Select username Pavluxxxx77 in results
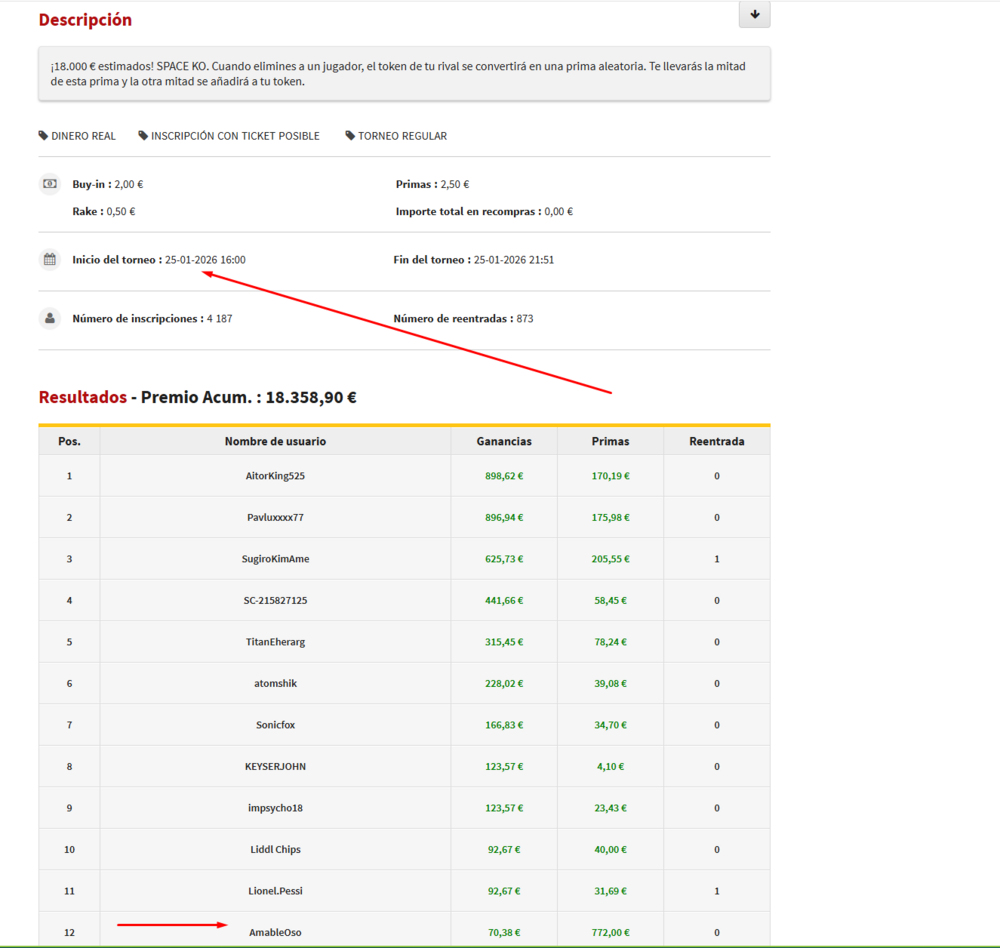Screen dimensions: 1000x948 tap(275, 518)
